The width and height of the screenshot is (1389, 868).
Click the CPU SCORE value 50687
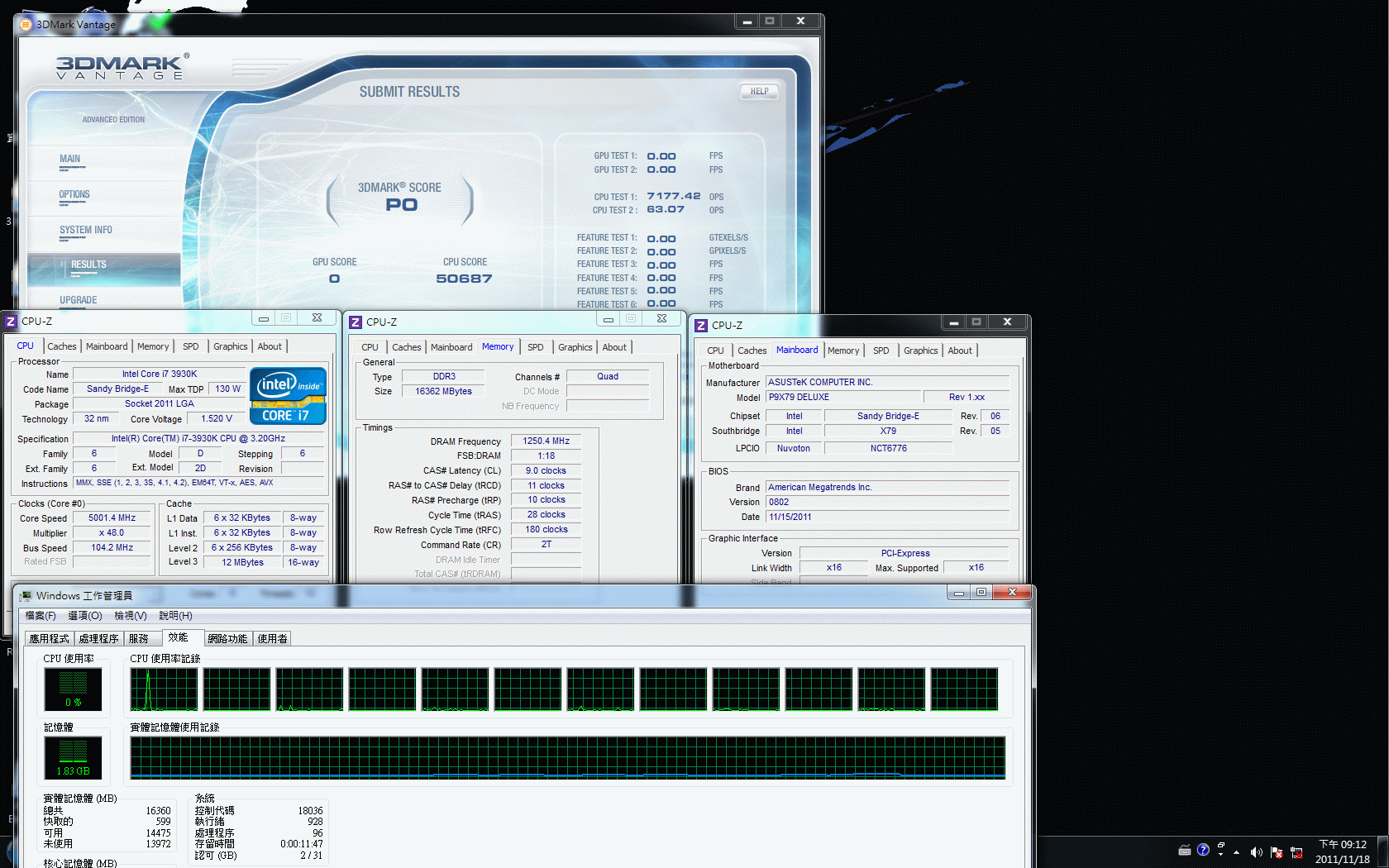point(464,279)
